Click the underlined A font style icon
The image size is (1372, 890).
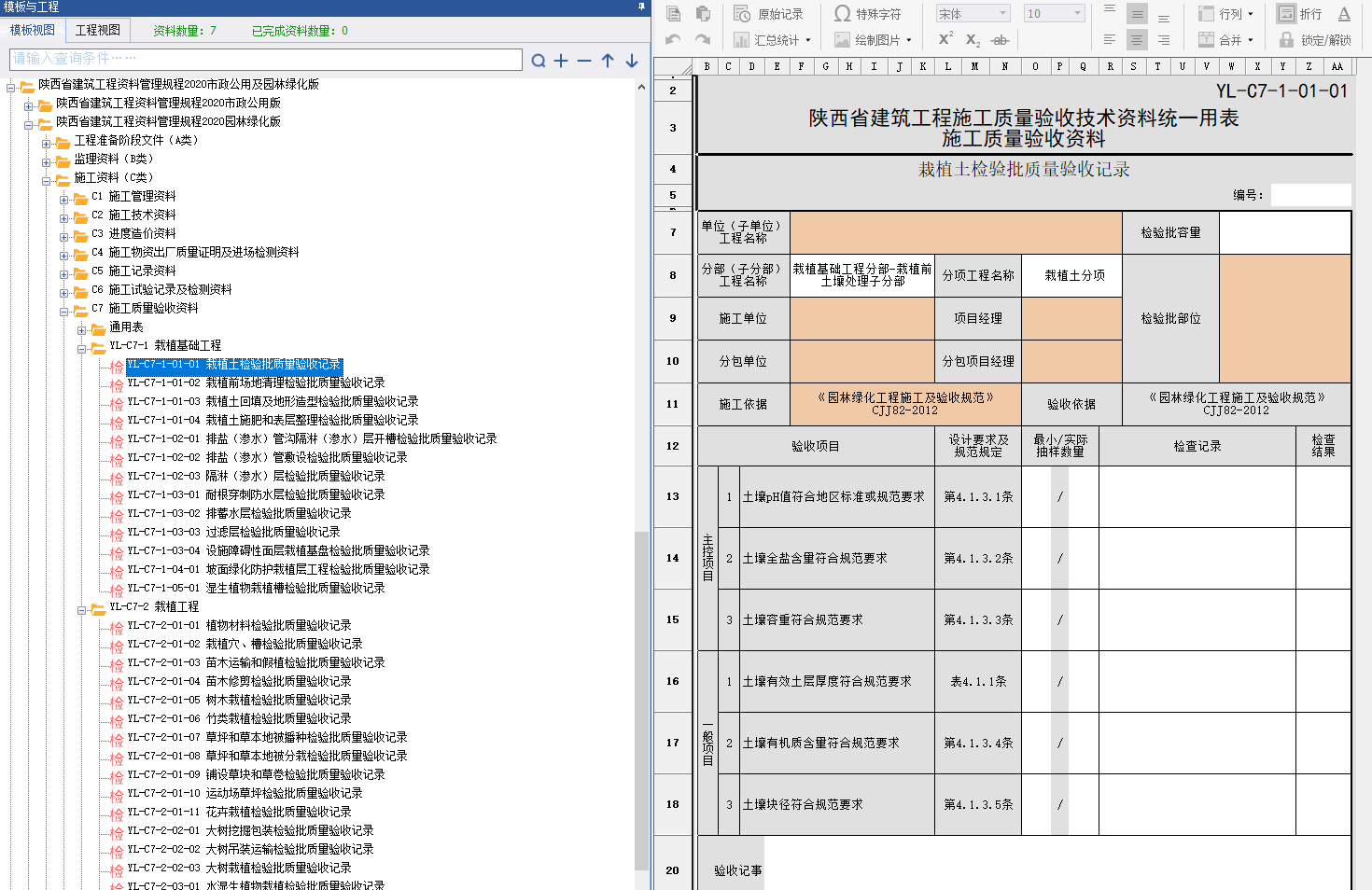click(1344, 14)
